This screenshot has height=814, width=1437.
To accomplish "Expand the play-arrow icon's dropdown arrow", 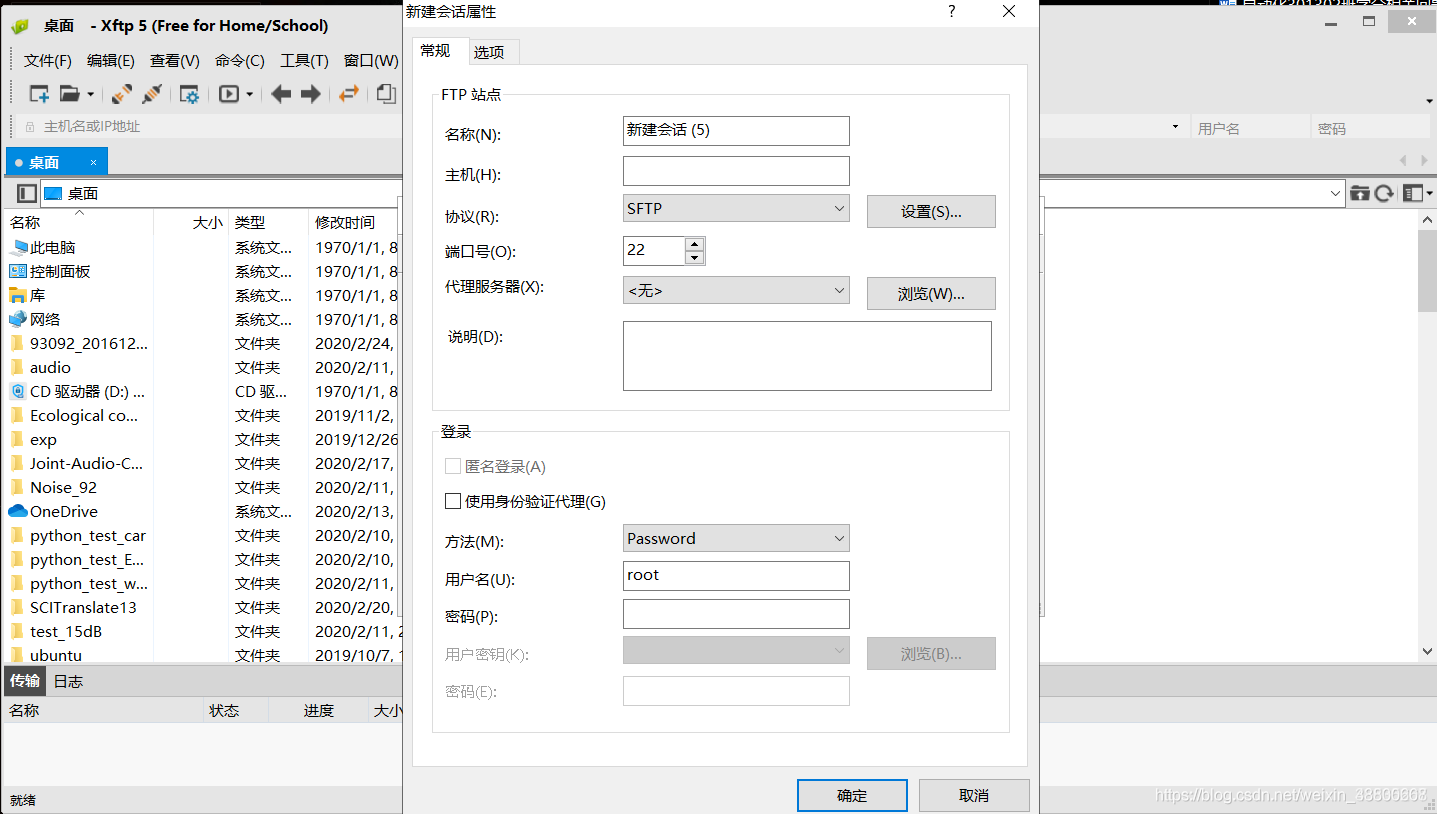I will [249, 94].
